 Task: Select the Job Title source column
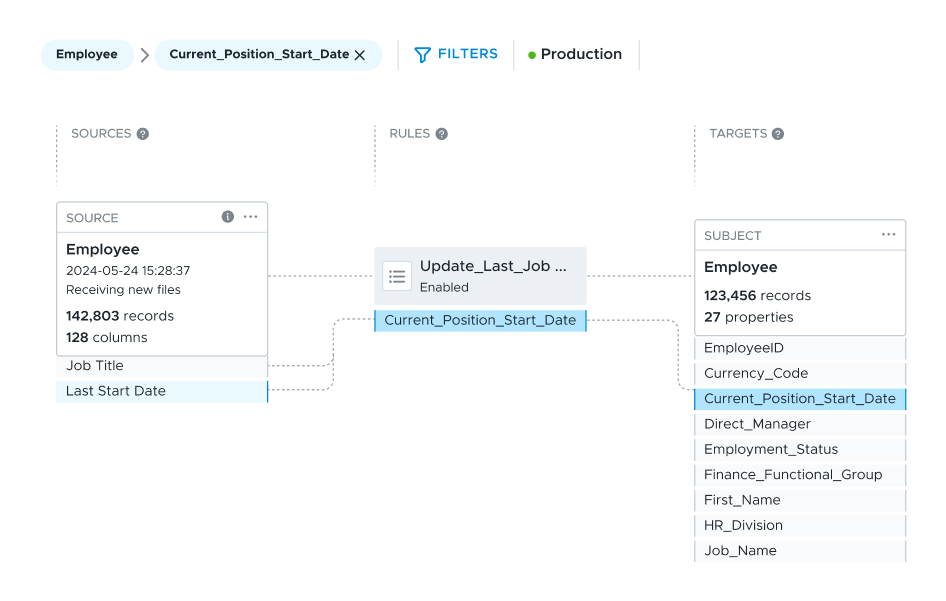95,366
